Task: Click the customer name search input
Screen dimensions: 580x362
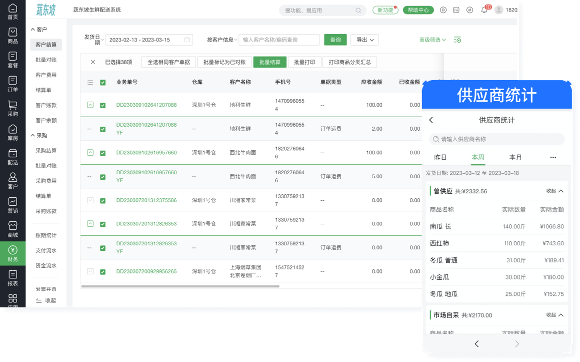Action: point(279,40)
